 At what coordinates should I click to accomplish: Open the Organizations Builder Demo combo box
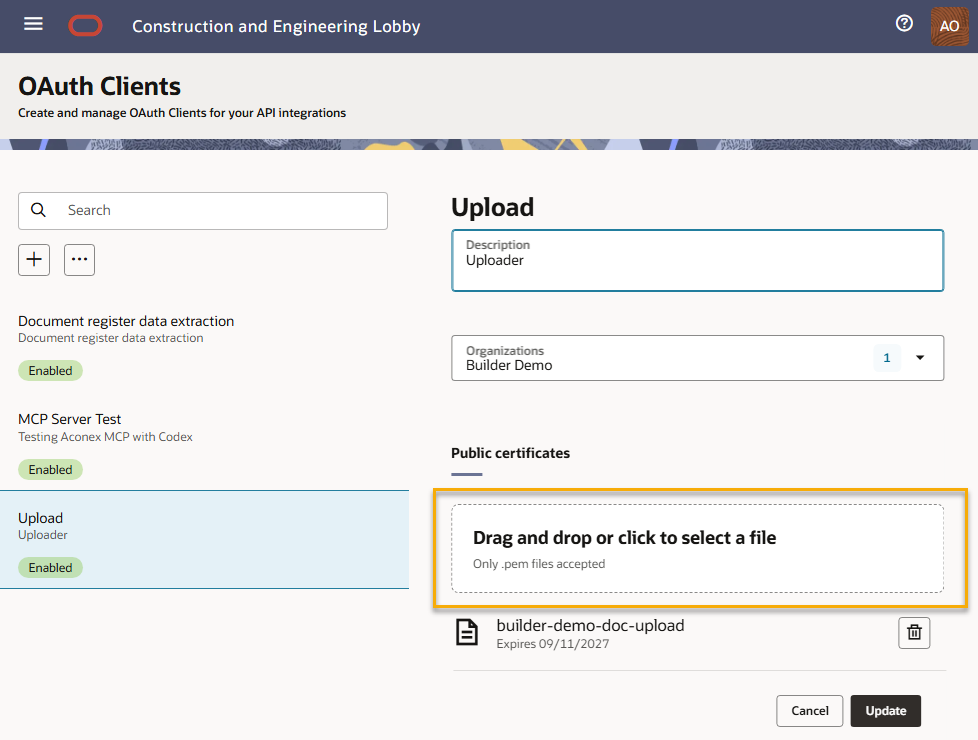coord(697,358)
